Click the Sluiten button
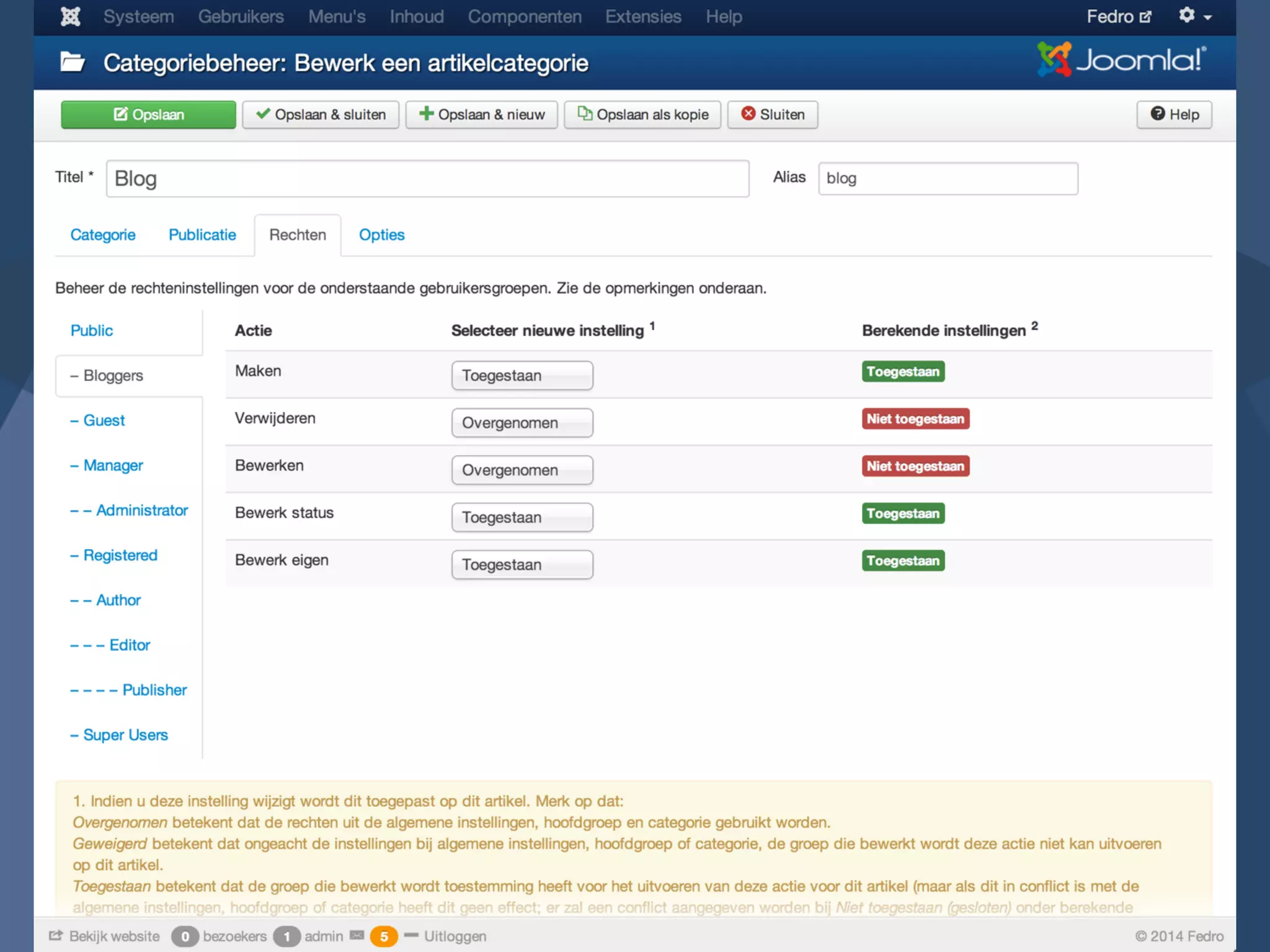 pos(773,115)
